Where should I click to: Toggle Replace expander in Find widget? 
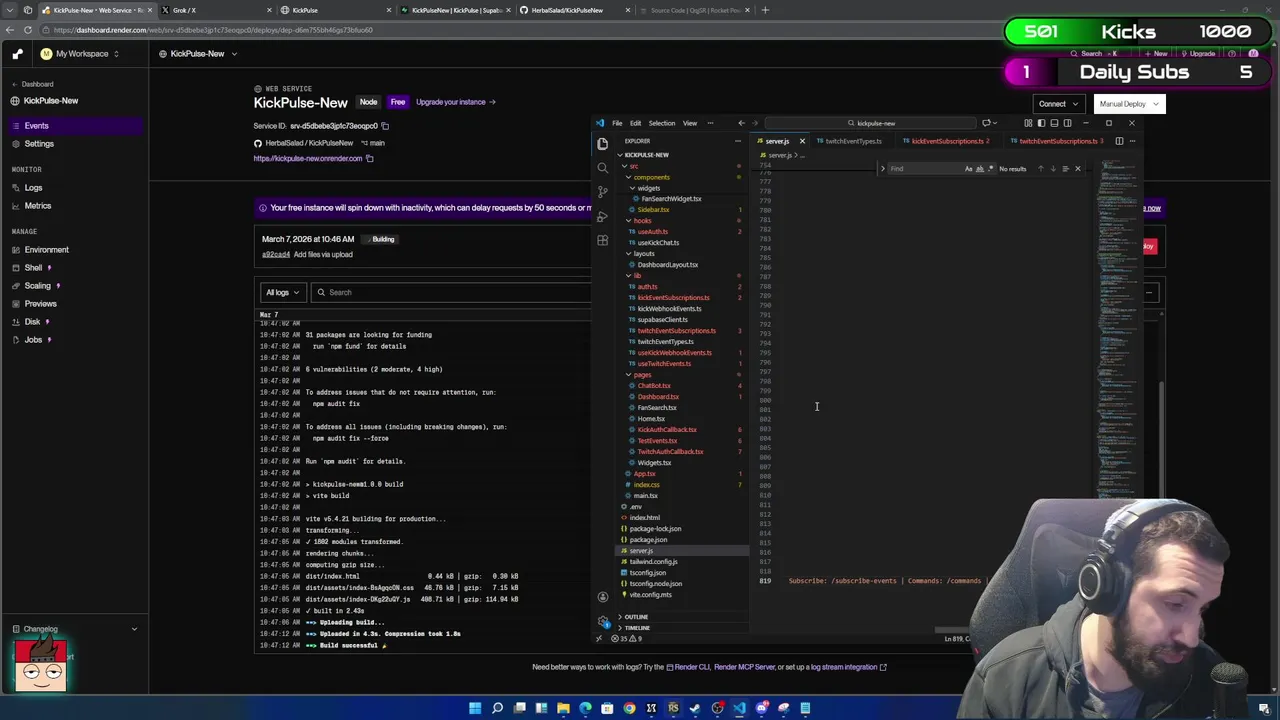pyautogui.click(x=883, y=168)
